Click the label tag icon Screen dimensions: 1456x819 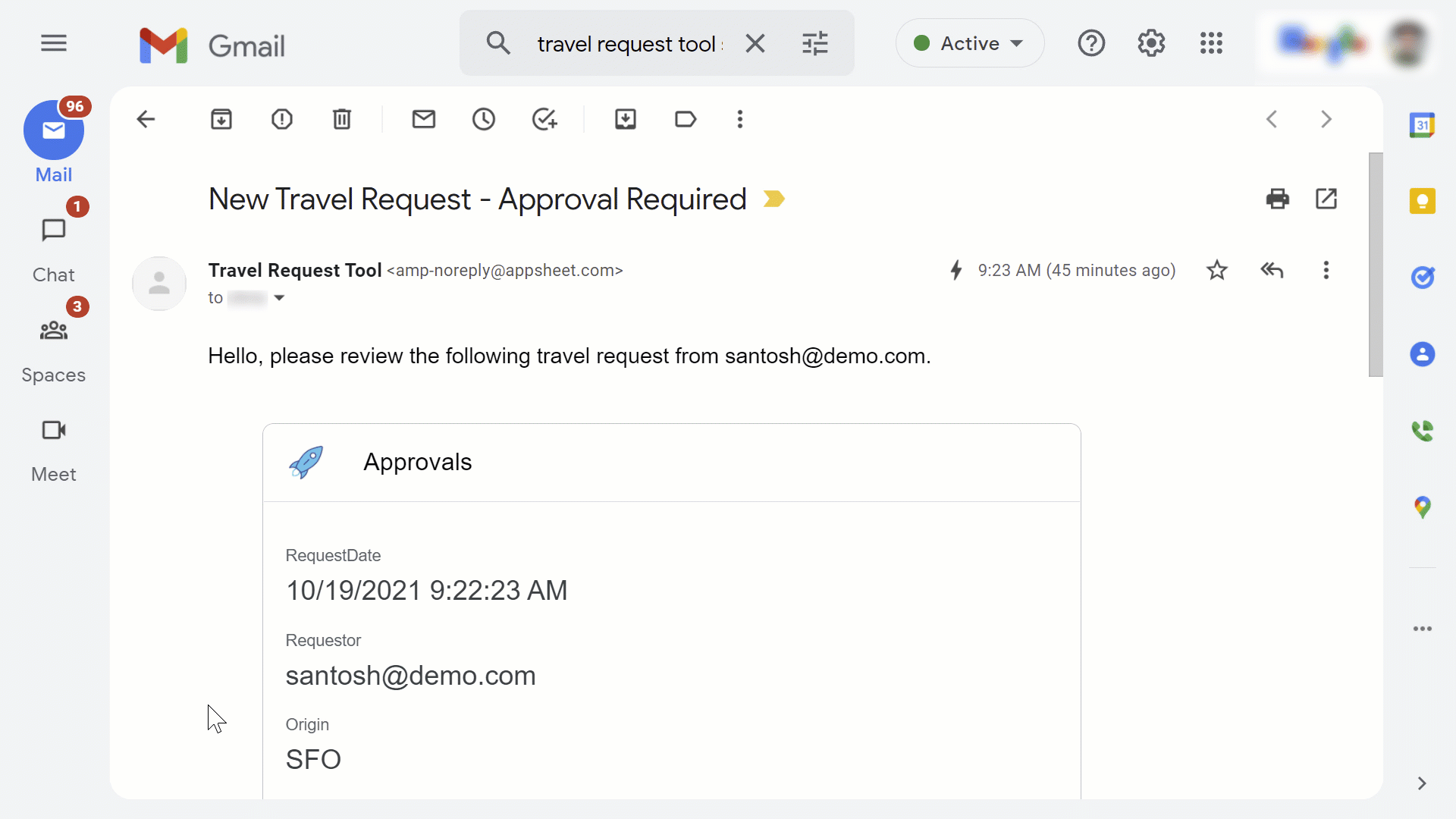(685, 120)
